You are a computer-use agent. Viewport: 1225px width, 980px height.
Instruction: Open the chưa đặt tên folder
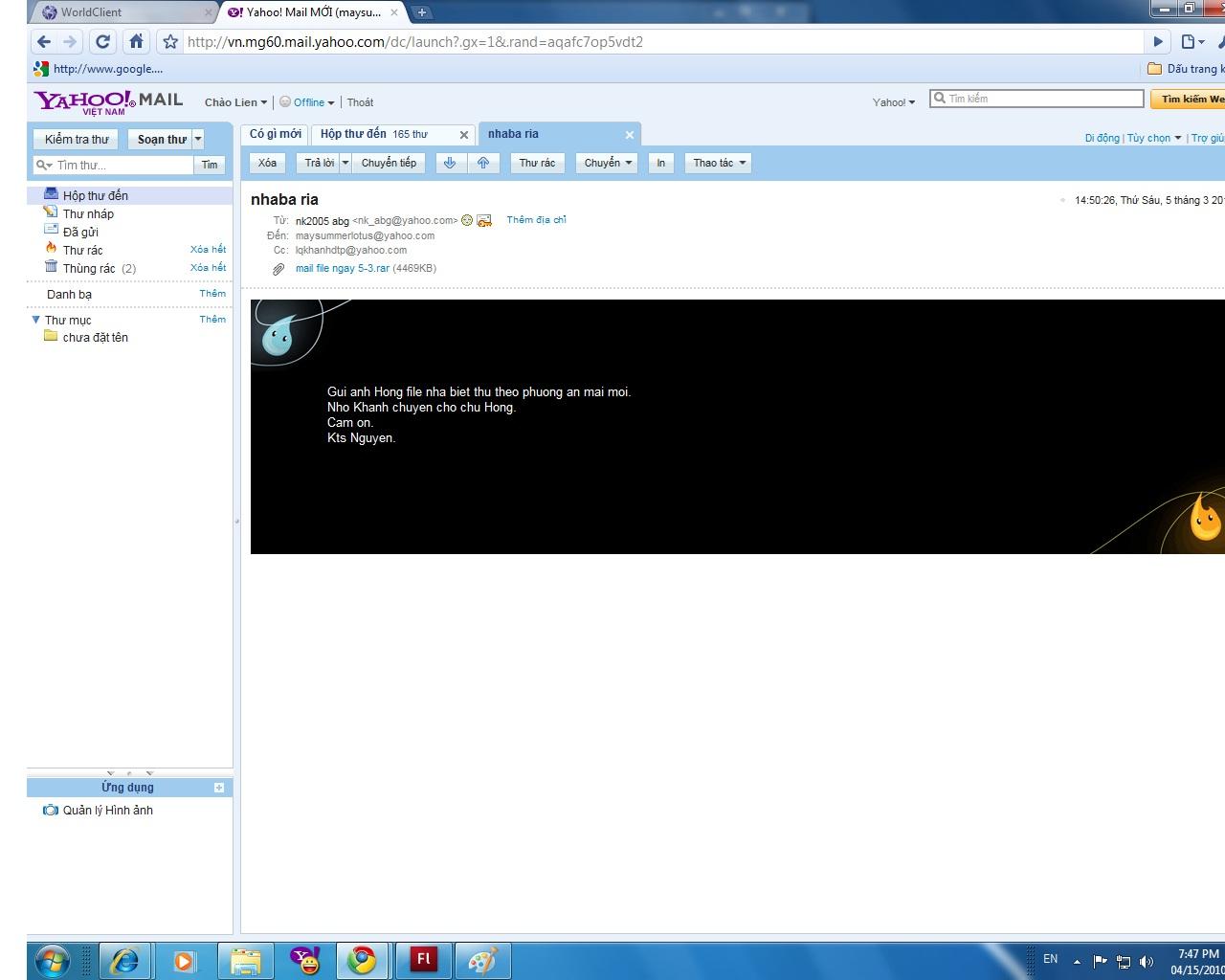click(95, 337)
